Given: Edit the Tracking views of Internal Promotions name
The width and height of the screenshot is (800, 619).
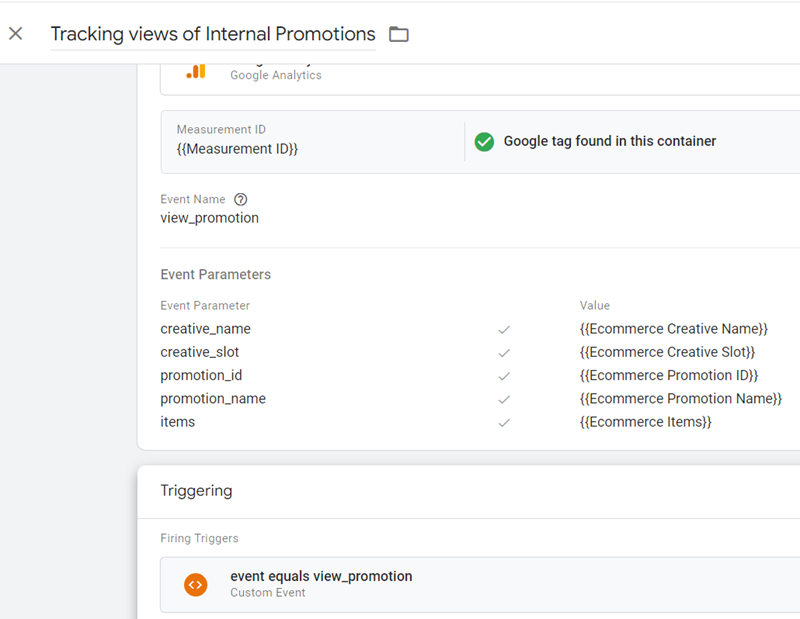Looking at the screenshot, I should (213, 33).
